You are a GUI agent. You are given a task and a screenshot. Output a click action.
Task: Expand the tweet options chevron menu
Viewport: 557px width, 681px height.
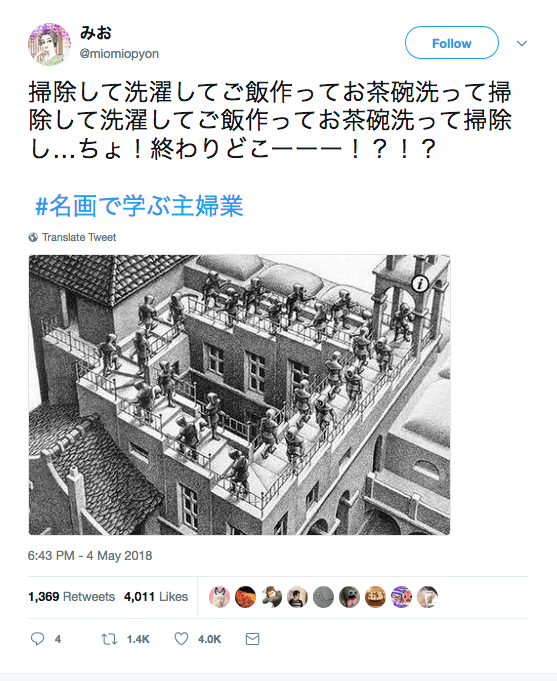pos(522,43)
